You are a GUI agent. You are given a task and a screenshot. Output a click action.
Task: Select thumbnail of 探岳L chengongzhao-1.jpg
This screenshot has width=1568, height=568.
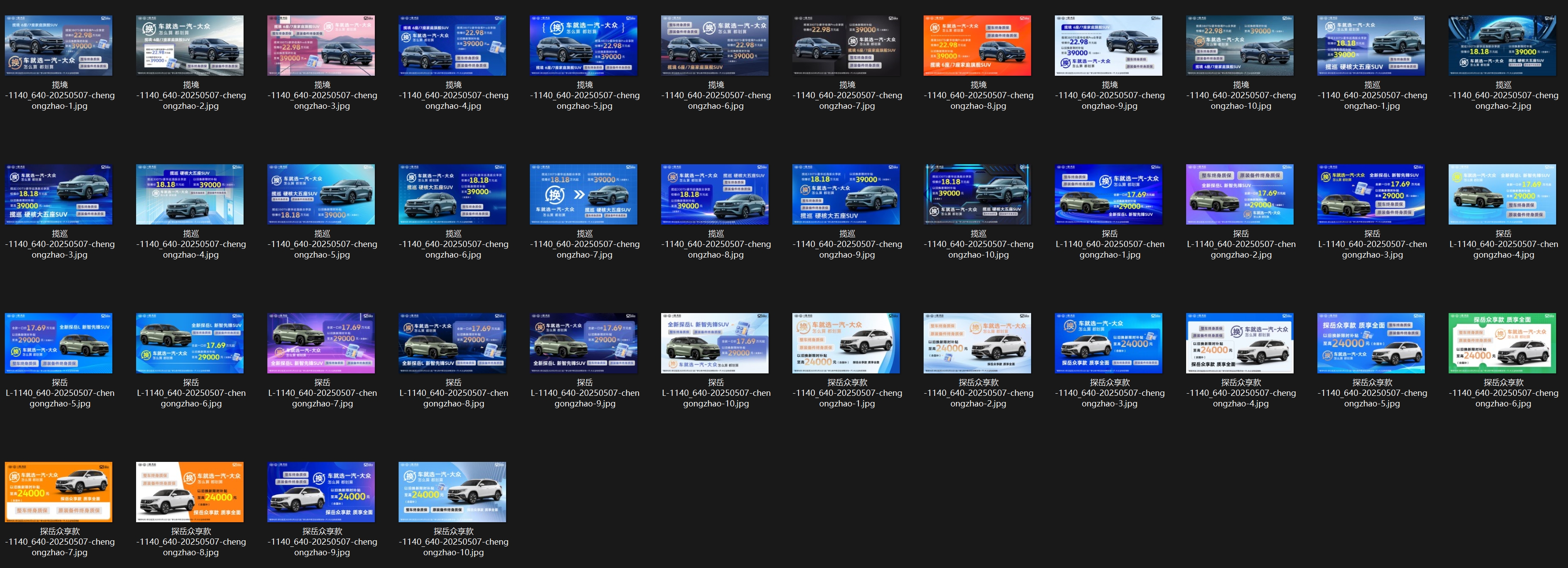click(1109, 194)
